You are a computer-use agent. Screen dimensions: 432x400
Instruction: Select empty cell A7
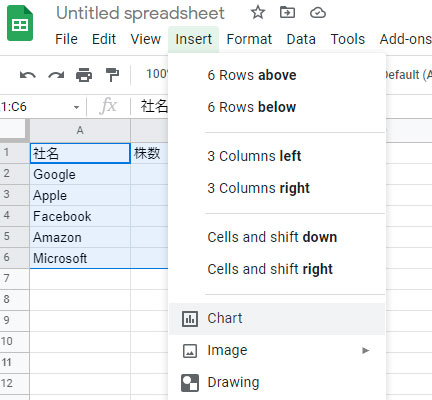pyautogui.click(x=80, y=279)
